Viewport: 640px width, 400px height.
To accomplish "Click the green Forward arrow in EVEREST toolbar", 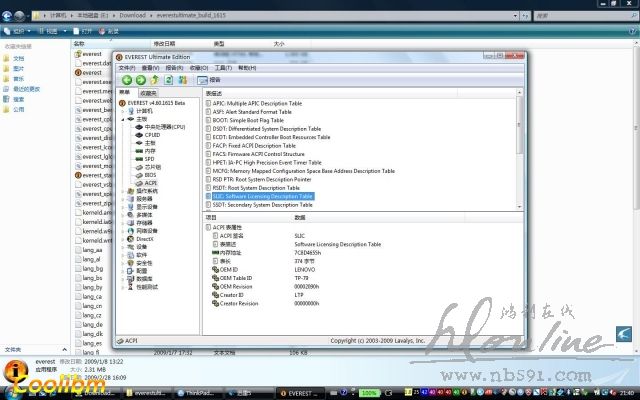I will [141, 80].
